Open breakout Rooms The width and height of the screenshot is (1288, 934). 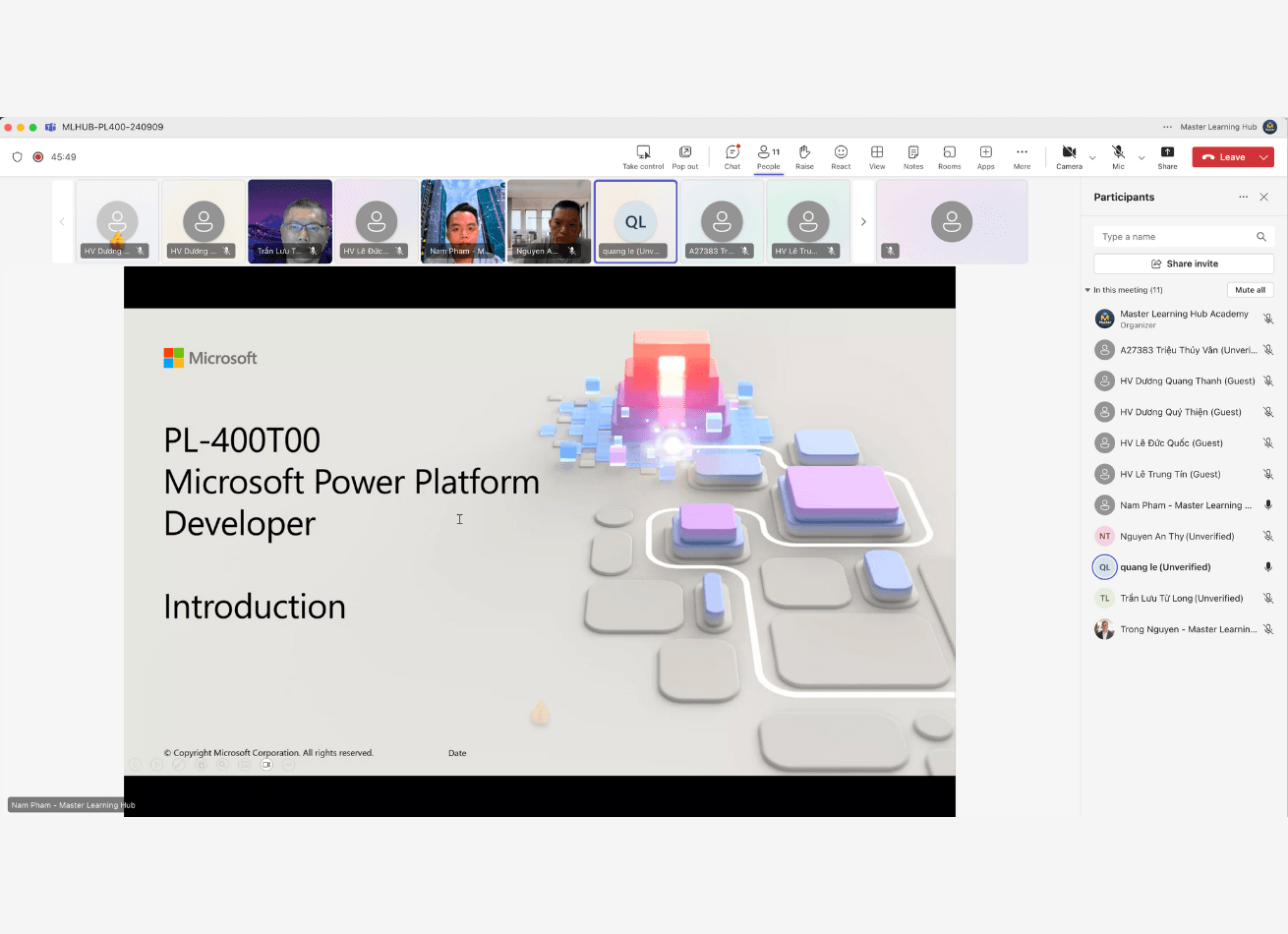click(950, 156)
